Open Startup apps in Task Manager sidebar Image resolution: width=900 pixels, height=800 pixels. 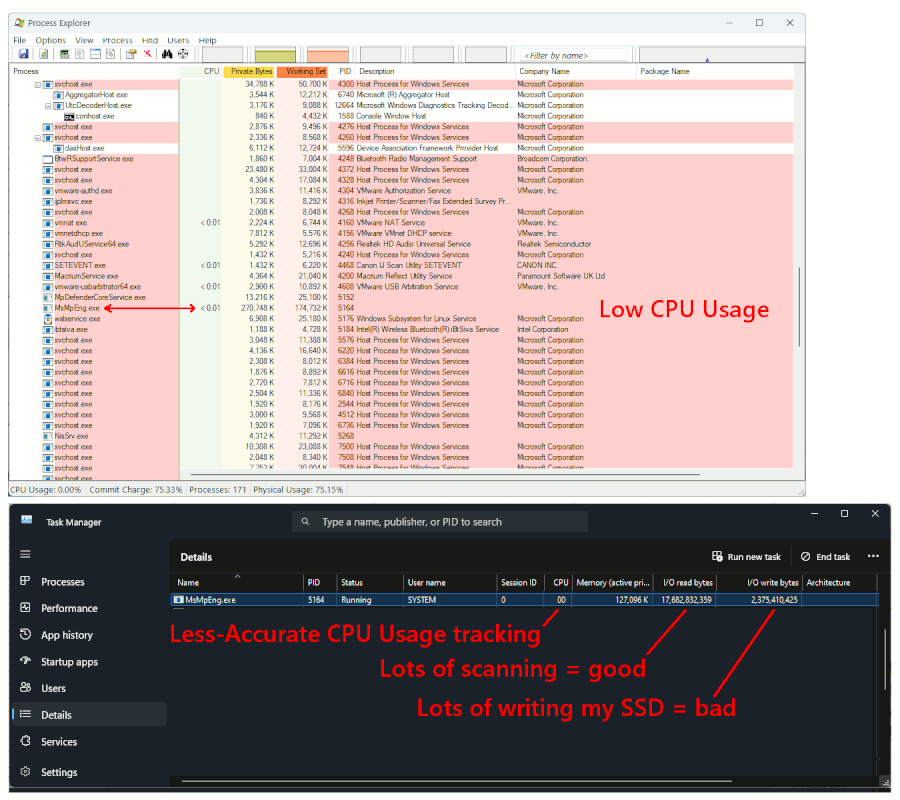pos(90,662)
